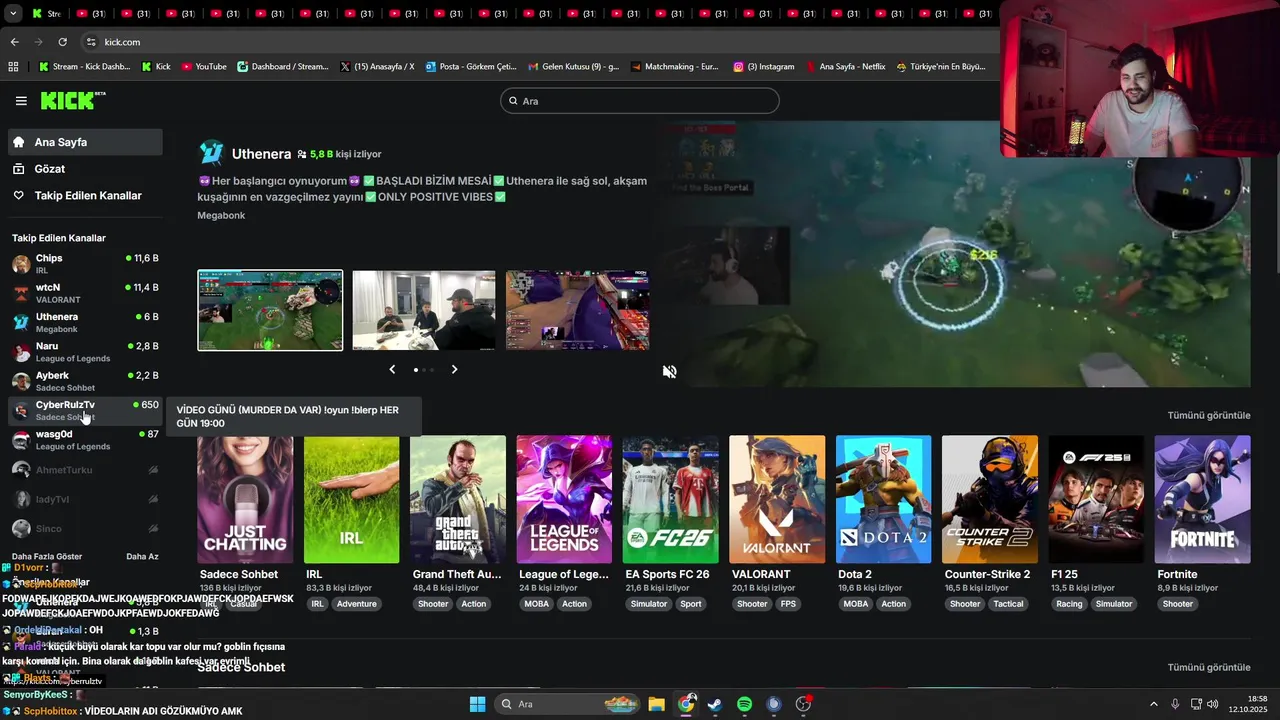Open the Anasayfa / X bookmark
This screenshot has width=1280, height=720.
pyautogui.click(x=377, y=67)
